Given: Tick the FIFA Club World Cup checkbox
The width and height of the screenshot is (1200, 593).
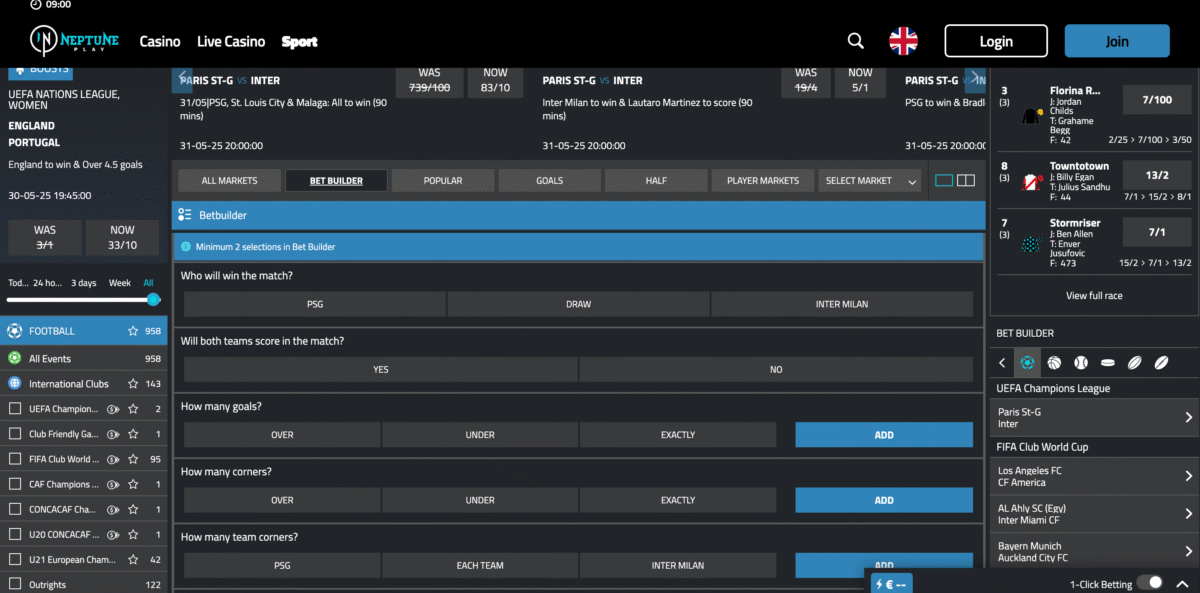Looking at the screenshot, I should 14,459.
